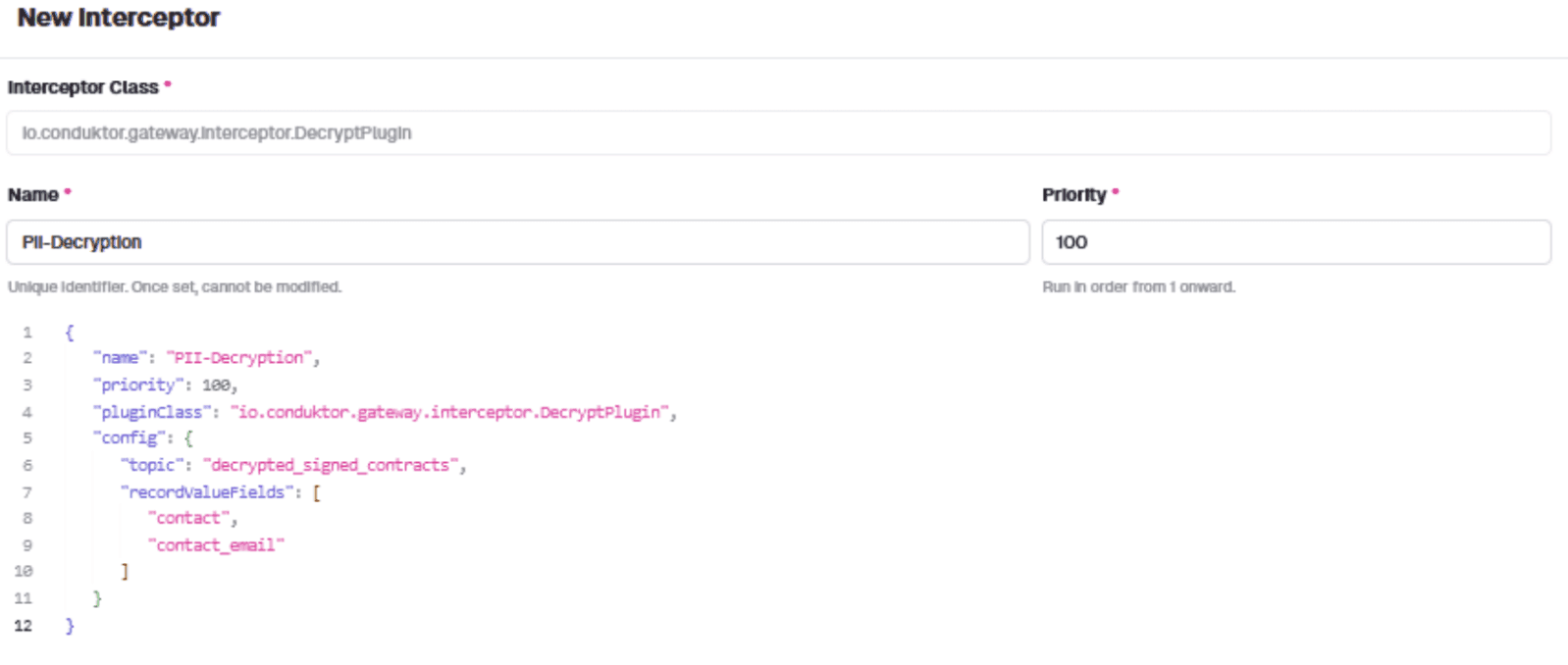Screen dimensions: 1568x665
Task: Click the "name" key in JSON editor
Action: tap(120, 358)
